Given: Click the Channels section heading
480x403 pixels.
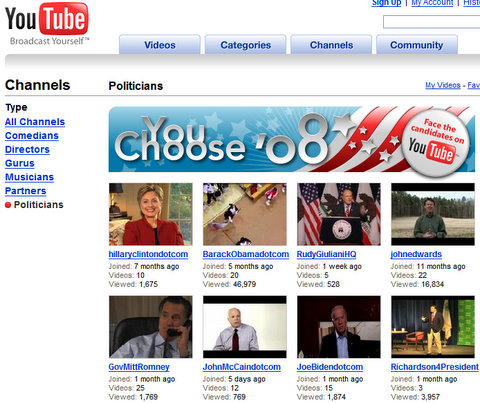Looking at the screenshot, I should 37,85.
